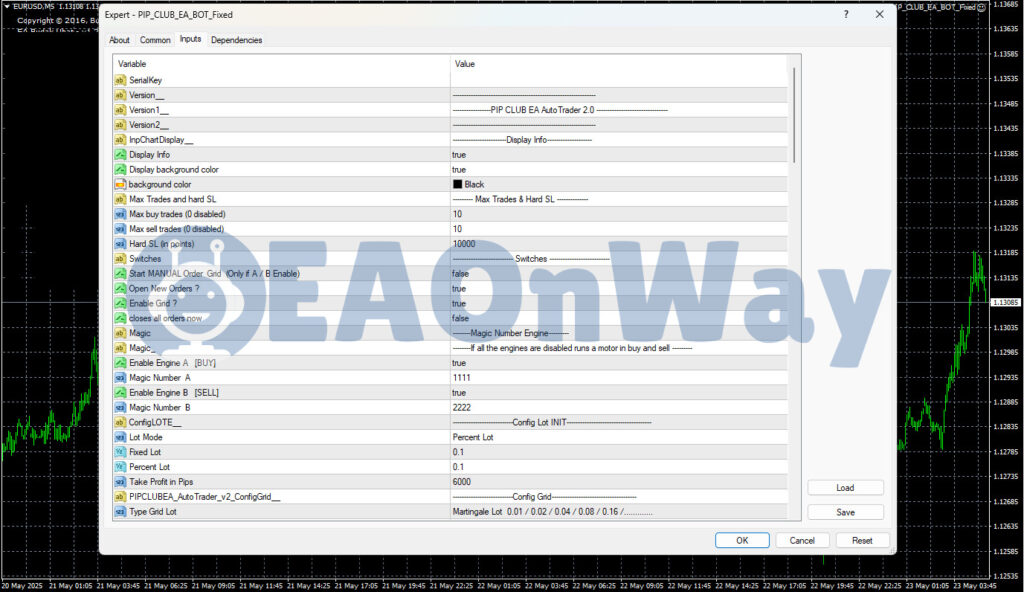Click the SerialKey row string icon
Viewport: 1024px width, 592px height.
coord(120,80)
